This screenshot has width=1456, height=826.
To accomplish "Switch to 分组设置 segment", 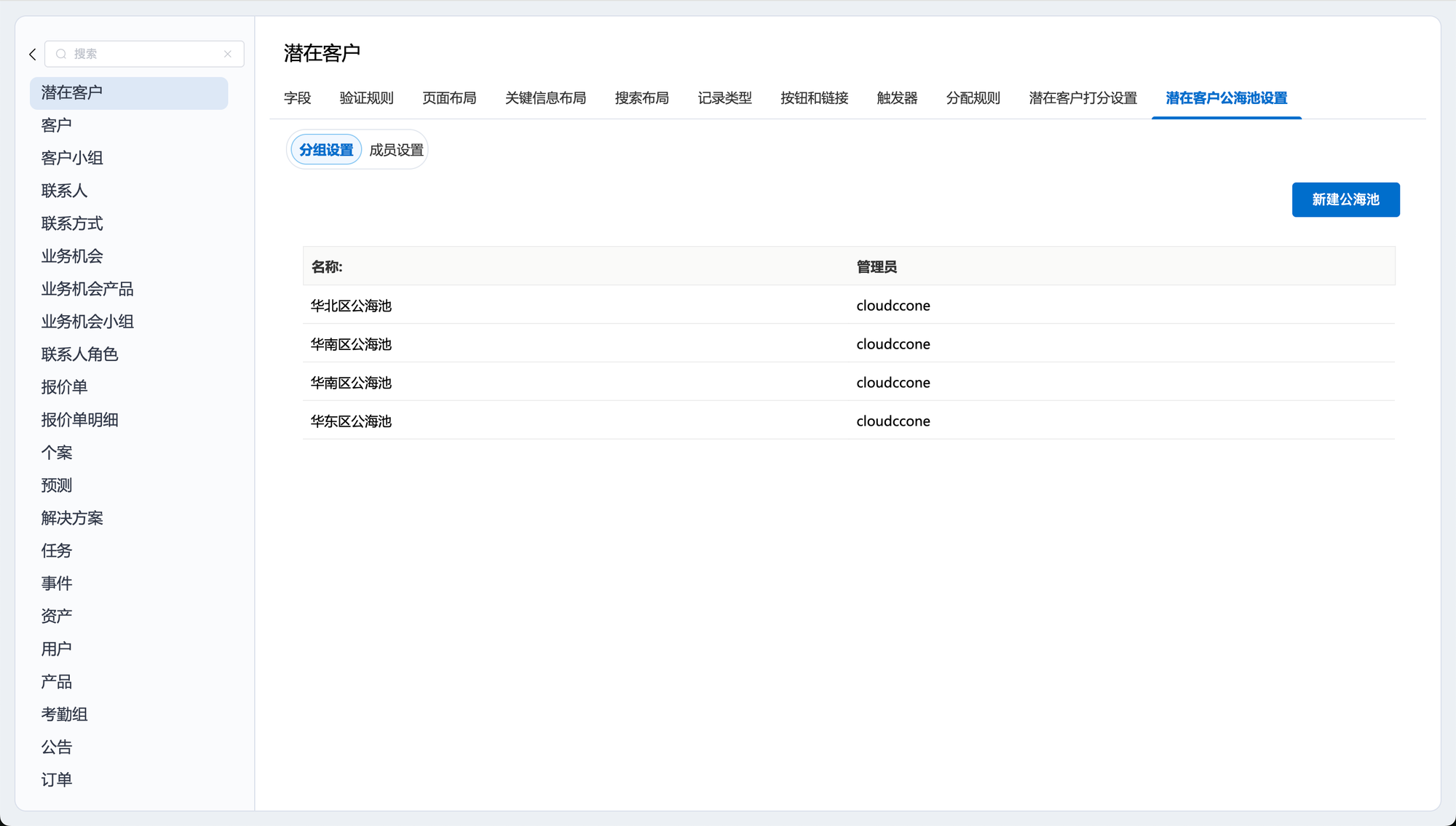I will [326, 150].
